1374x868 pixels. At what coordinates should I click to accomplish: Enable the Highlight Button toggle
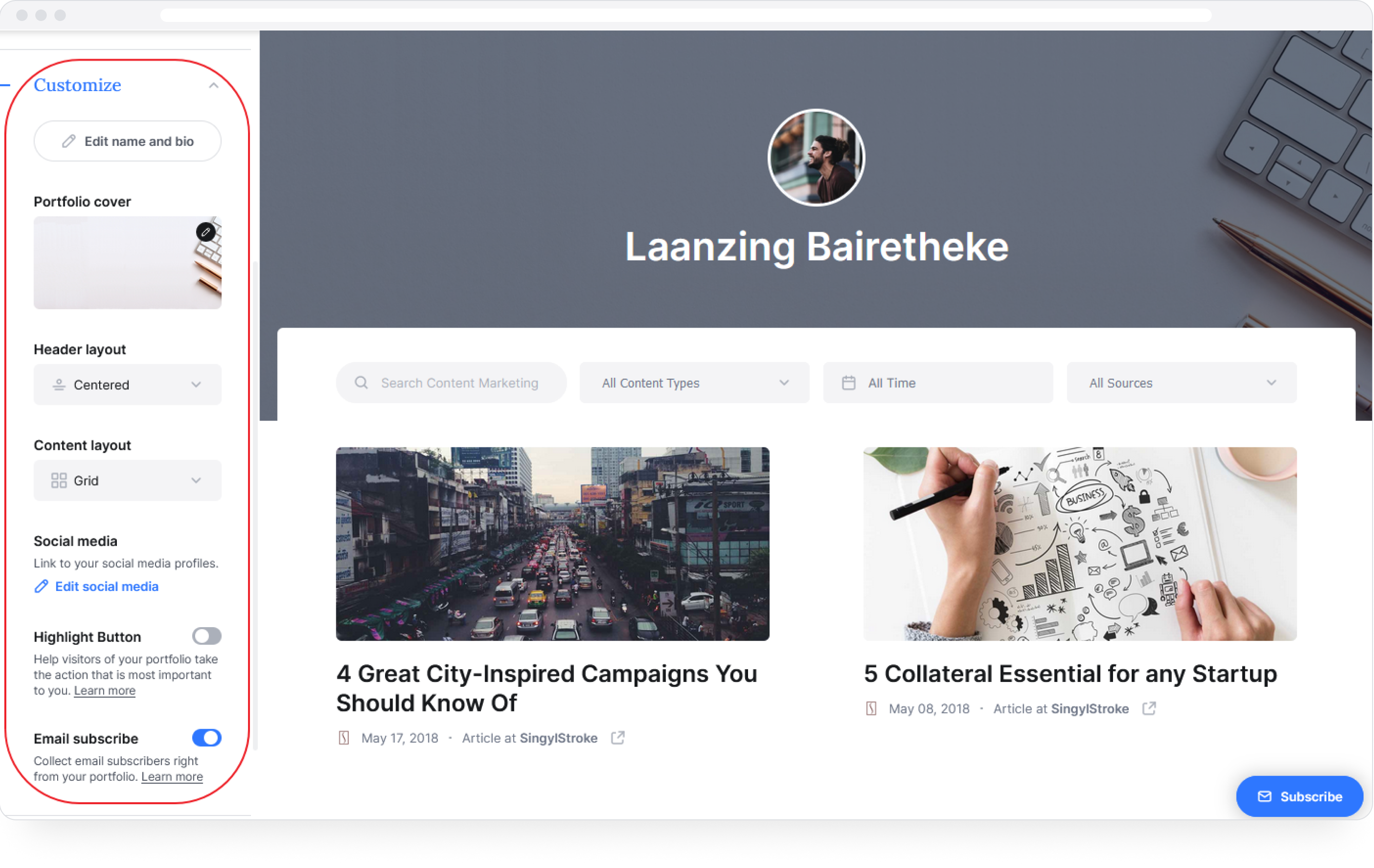pyautogui.click(x=207, y=636)
